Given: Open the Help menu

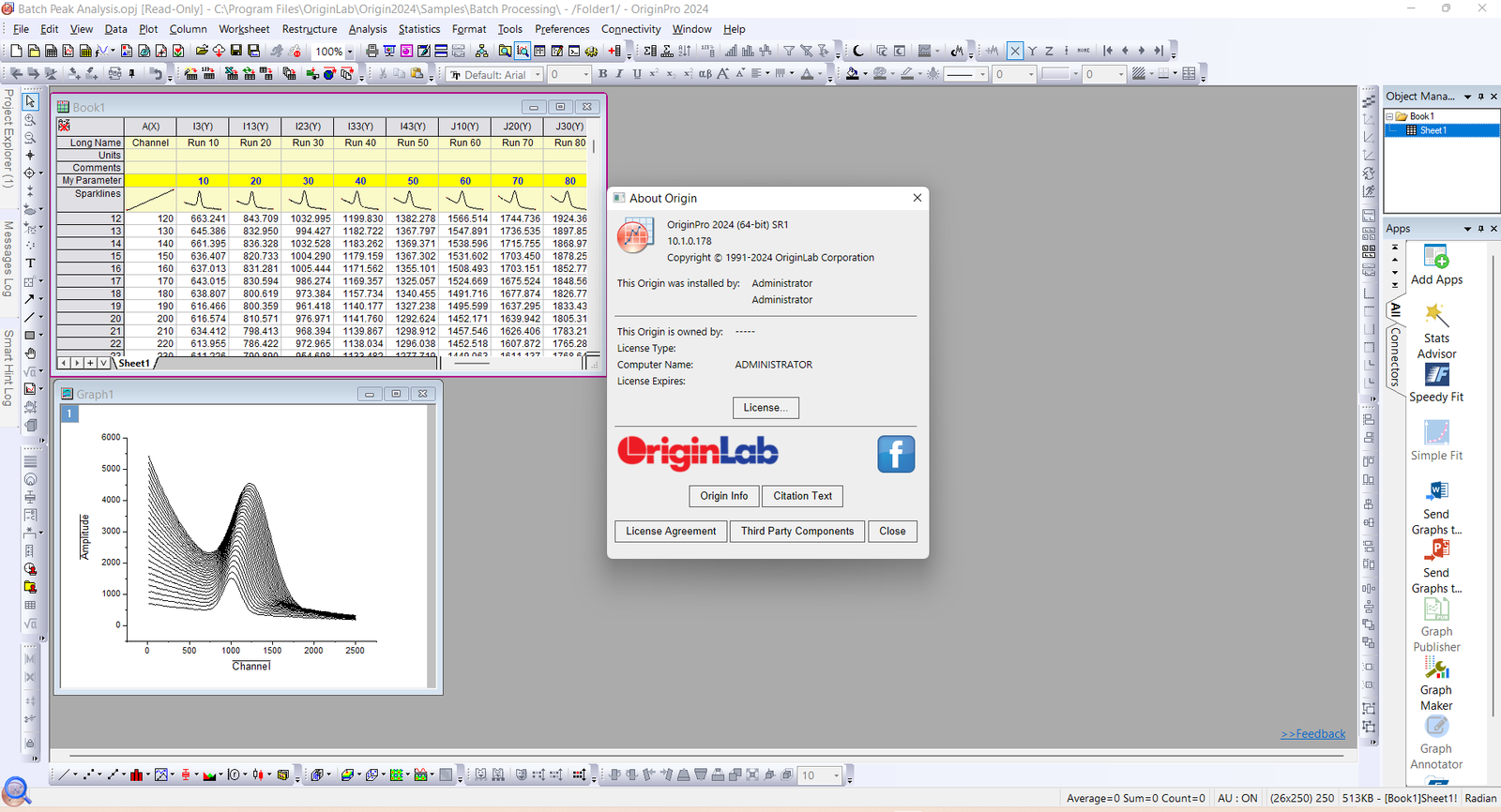Looking at the screenshot, I should [735, 29].
